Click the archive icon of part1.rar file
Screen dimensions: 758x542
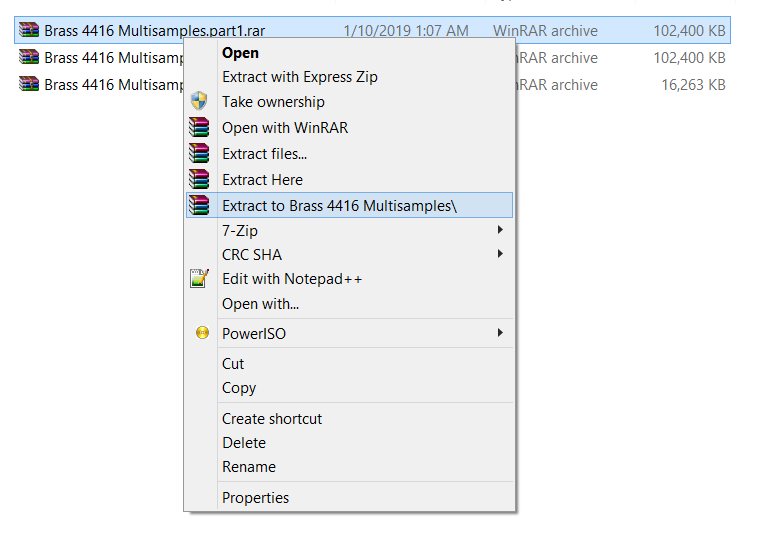[x=29, y=30]
